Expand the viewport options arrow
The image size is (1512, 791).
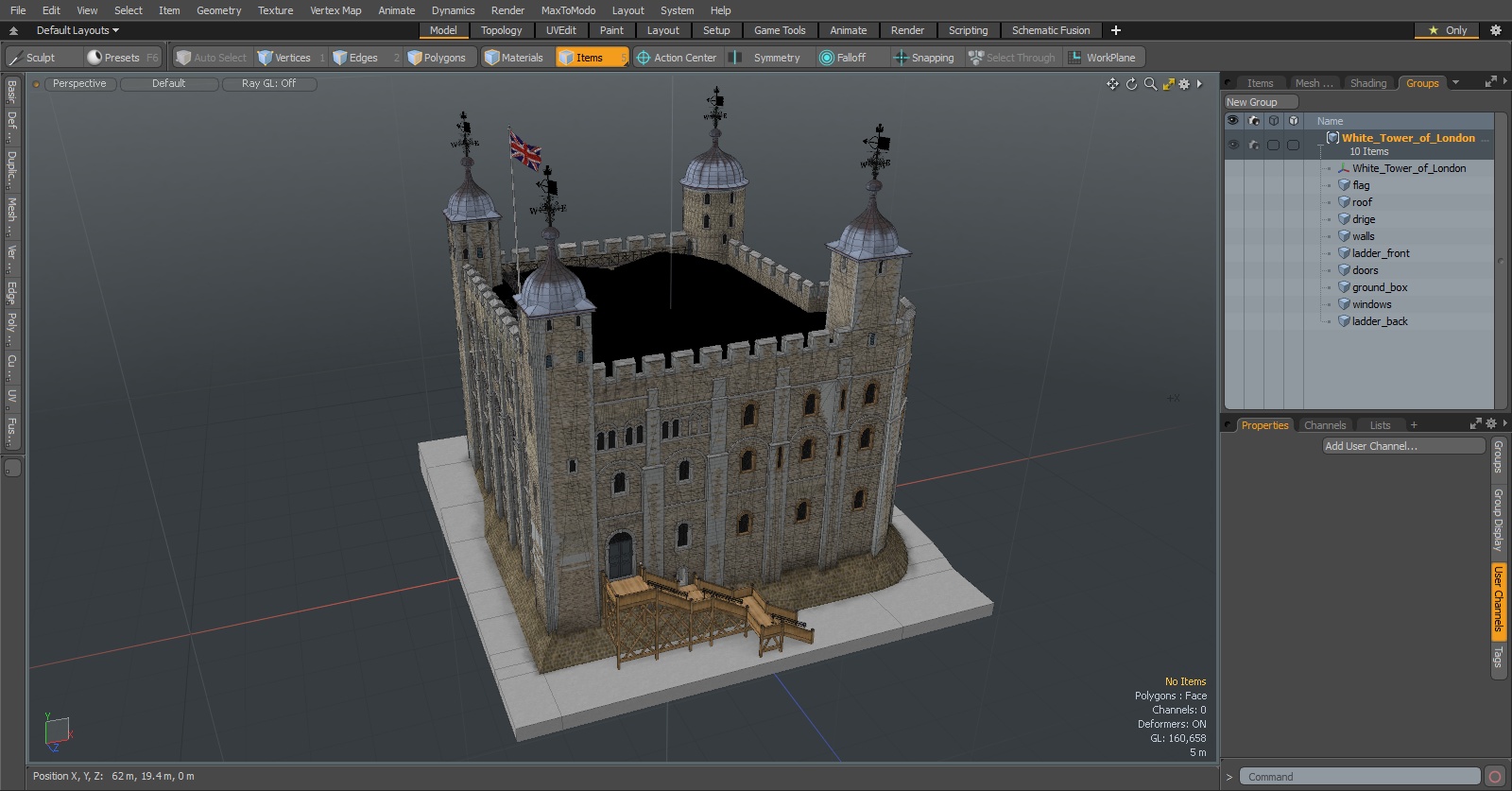(x=1200, y=84)
